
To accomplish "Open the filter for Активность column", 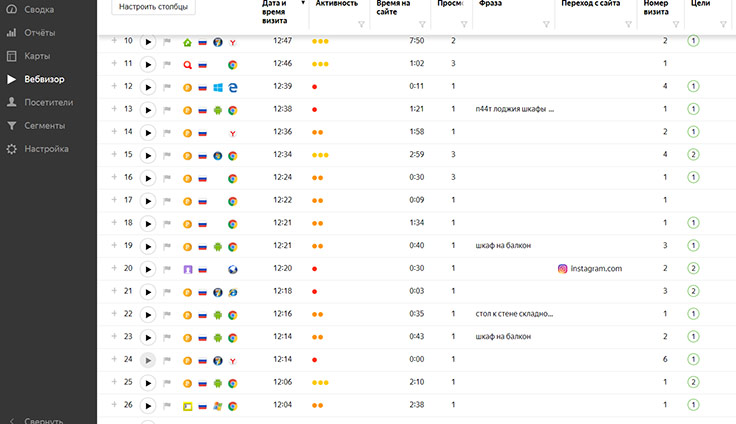I will coord(362,24).
